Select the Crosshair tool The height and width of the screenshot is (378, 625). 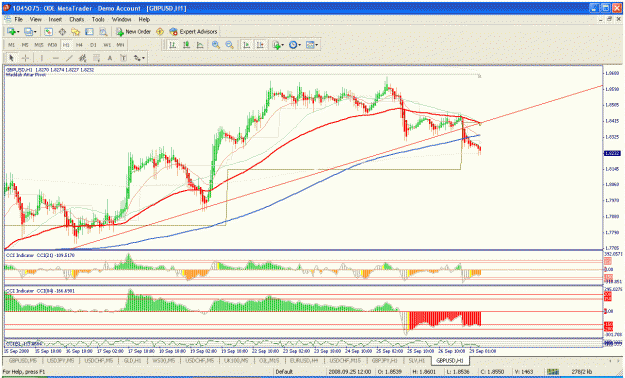pos(26,58)
